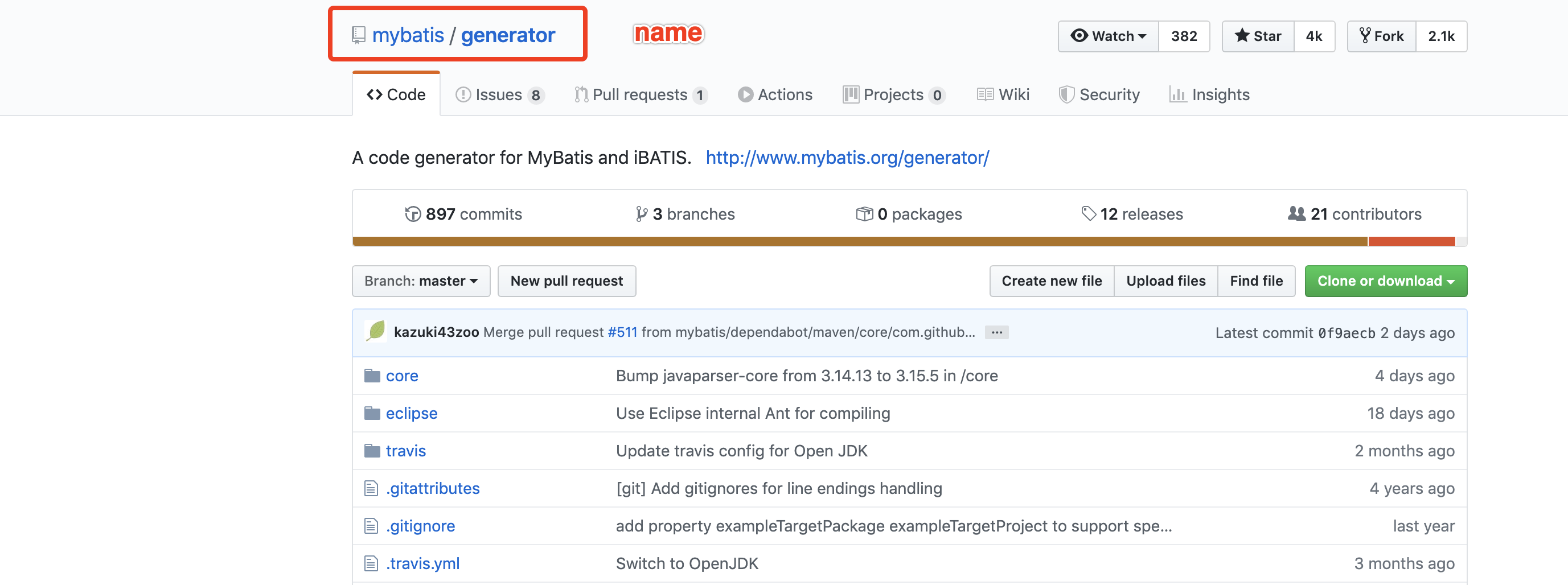Image resolution: width=1568 pixels, height=585 pixels.
Task: Switch to the Issues tab
Action: click(499, 95)
